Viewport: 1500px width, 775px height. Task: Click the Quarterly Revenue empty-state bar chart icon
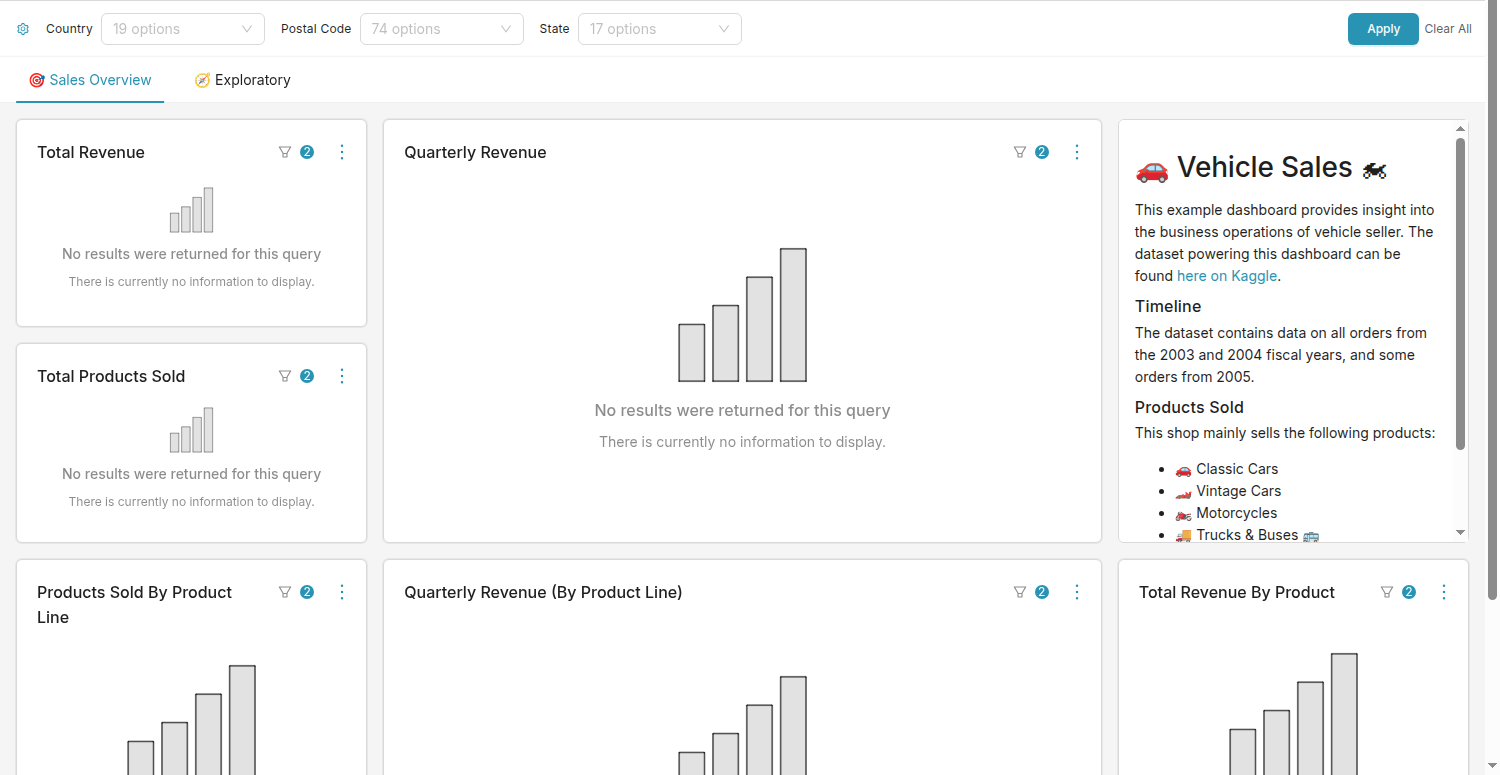tap(742, 315)
